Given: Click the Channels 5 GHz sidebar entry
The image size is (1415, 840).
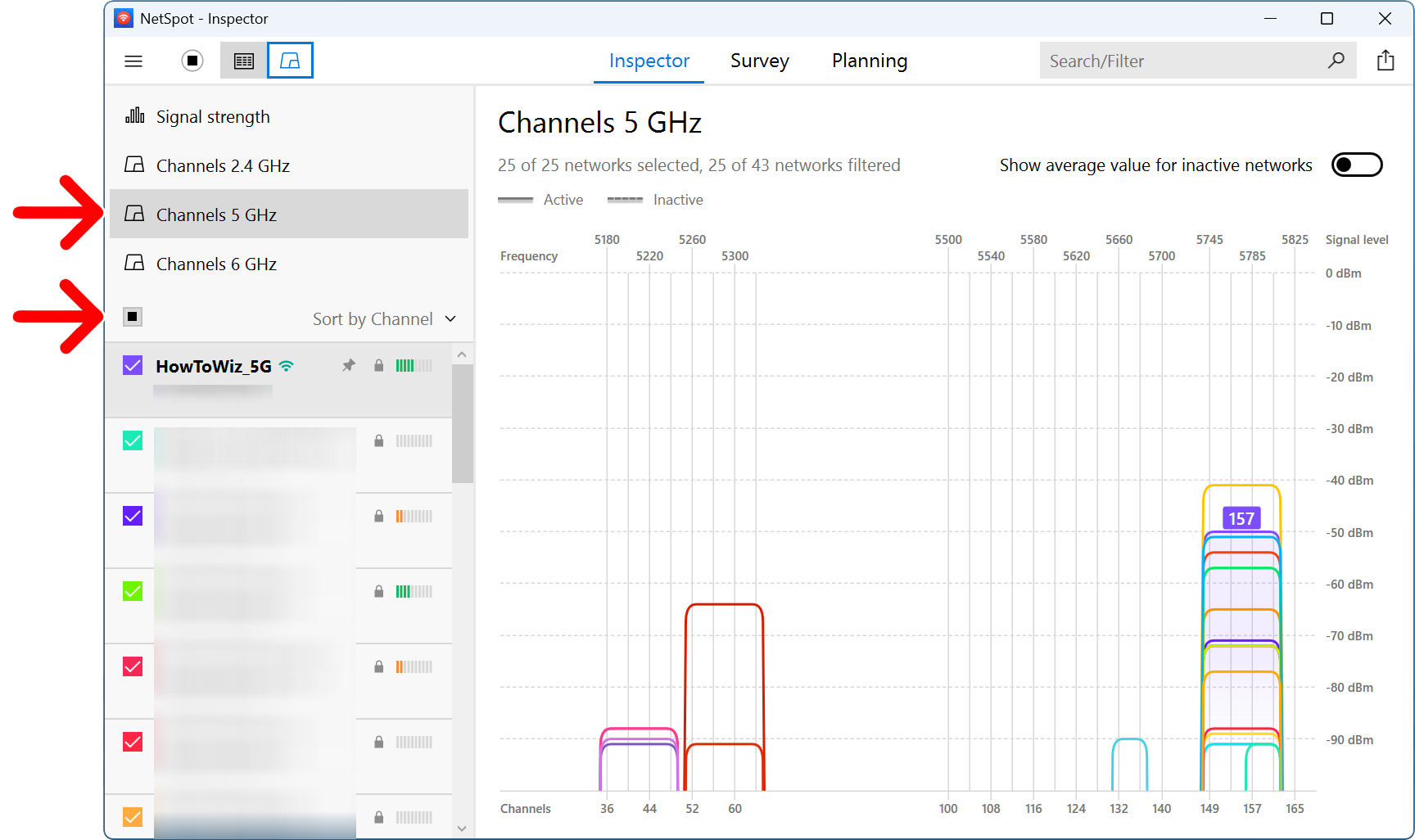Looking at the screenshot, I should pyautogui.click(x=216, y=215).
